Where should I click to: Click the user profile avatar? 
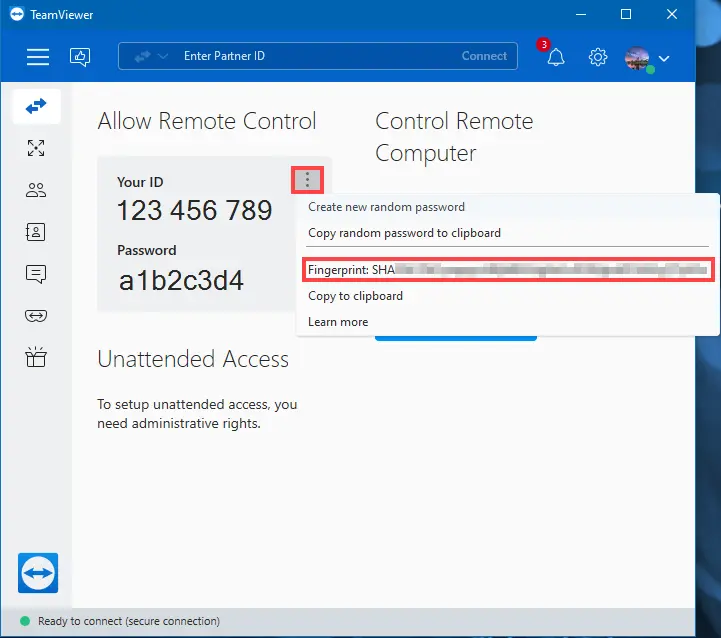[x=637, y=58]
